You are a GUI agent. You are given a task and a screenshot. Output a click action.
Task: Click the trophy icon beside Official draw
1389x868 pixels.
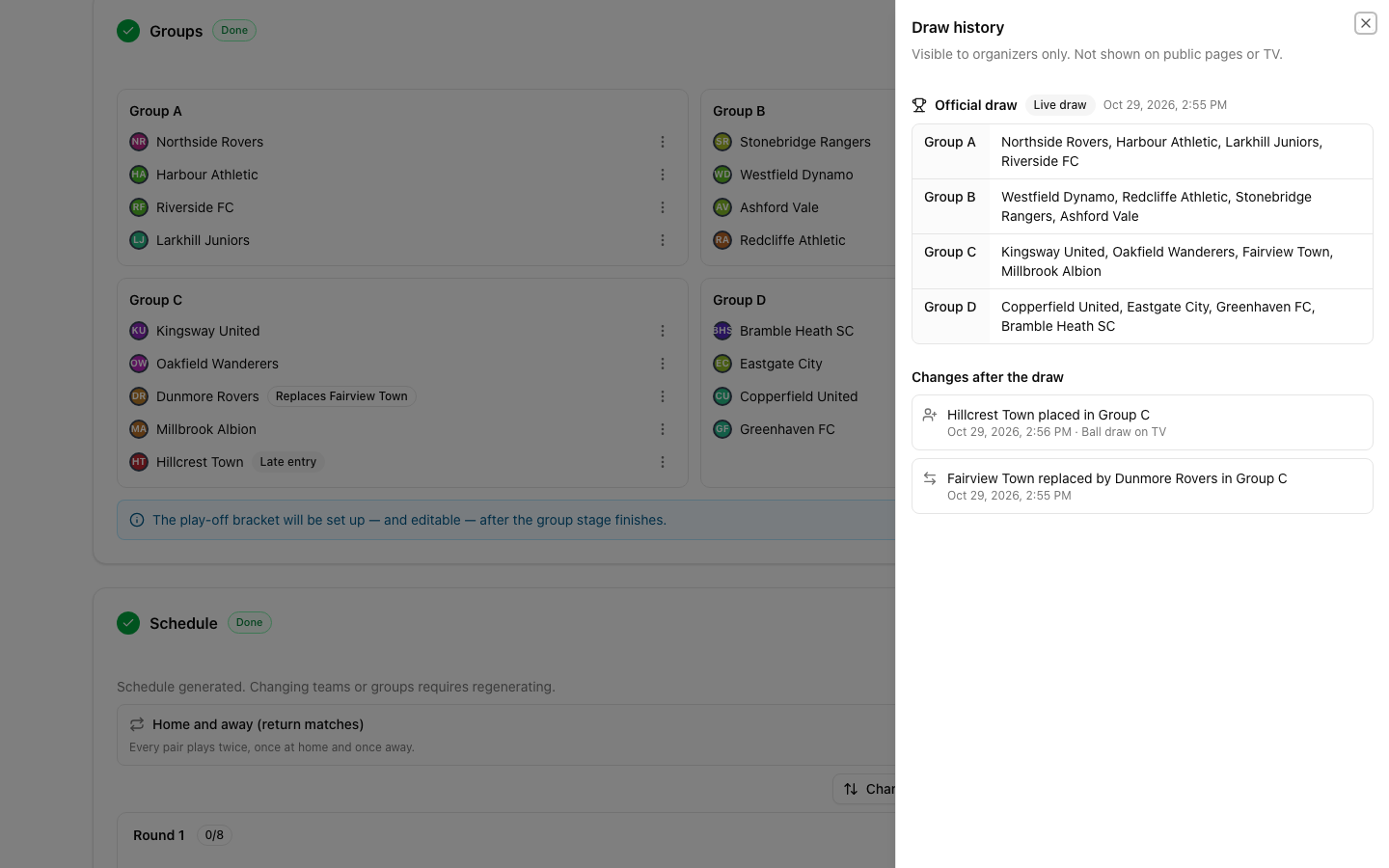919,105
